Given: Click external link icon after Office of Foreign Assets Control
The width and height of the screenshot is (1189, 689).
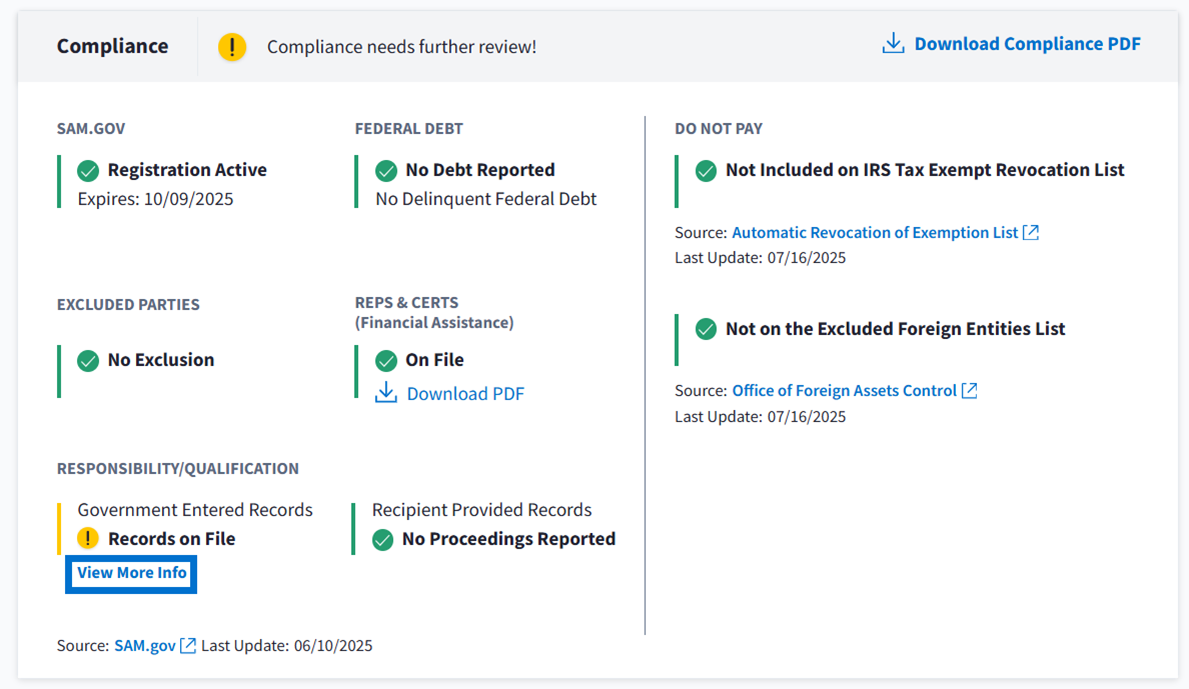Looking at the screenshot, I should 969,391.
